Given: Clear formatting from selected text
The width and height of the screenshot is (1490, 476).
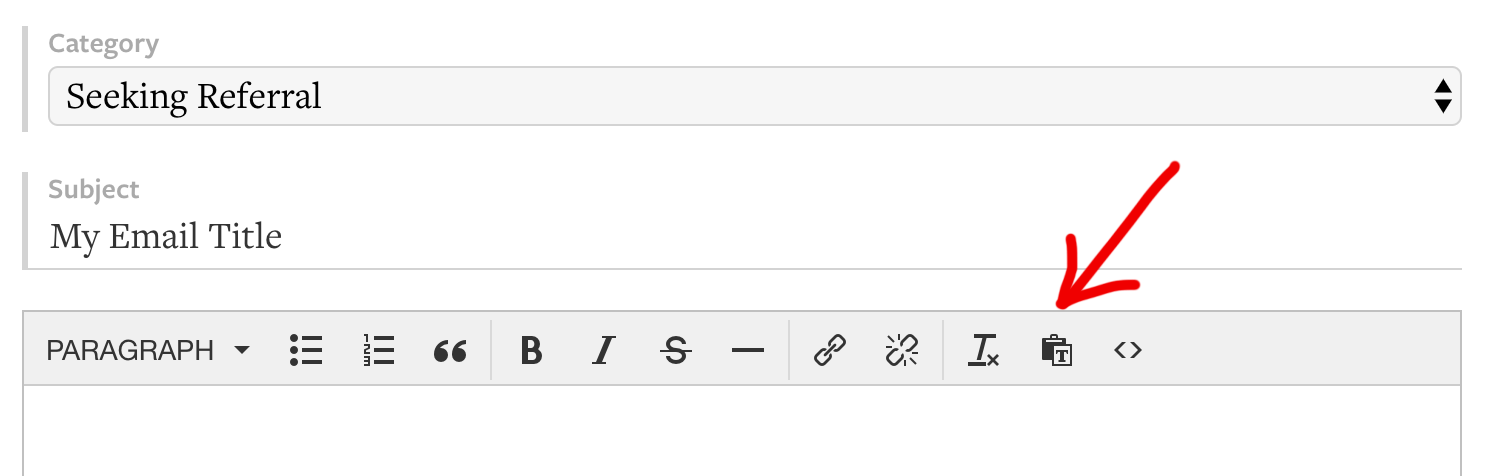Looking at the screenshot, I should [x=983, y=351].
